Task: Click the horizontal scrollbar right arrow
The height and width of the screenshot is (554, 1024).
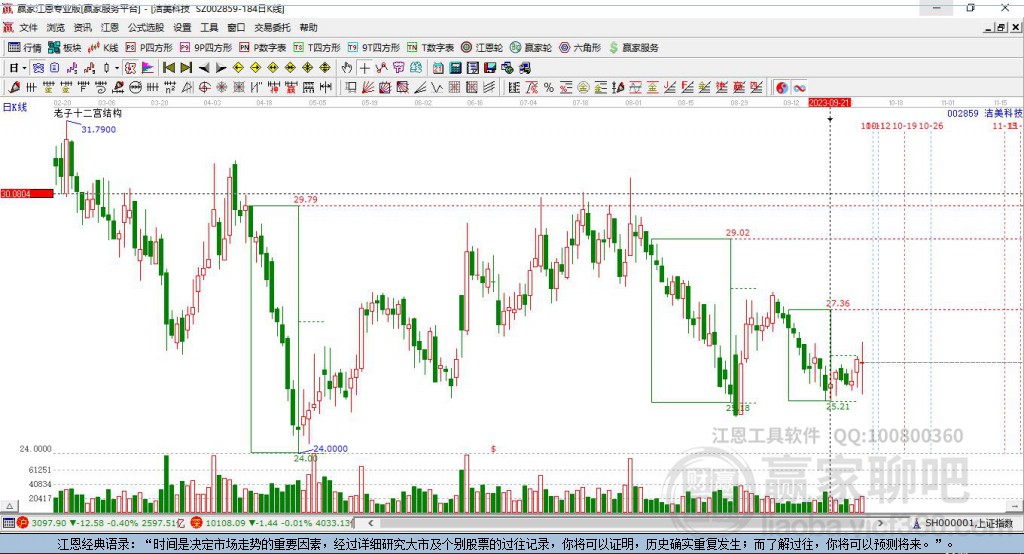Action: tap(880, 523)
